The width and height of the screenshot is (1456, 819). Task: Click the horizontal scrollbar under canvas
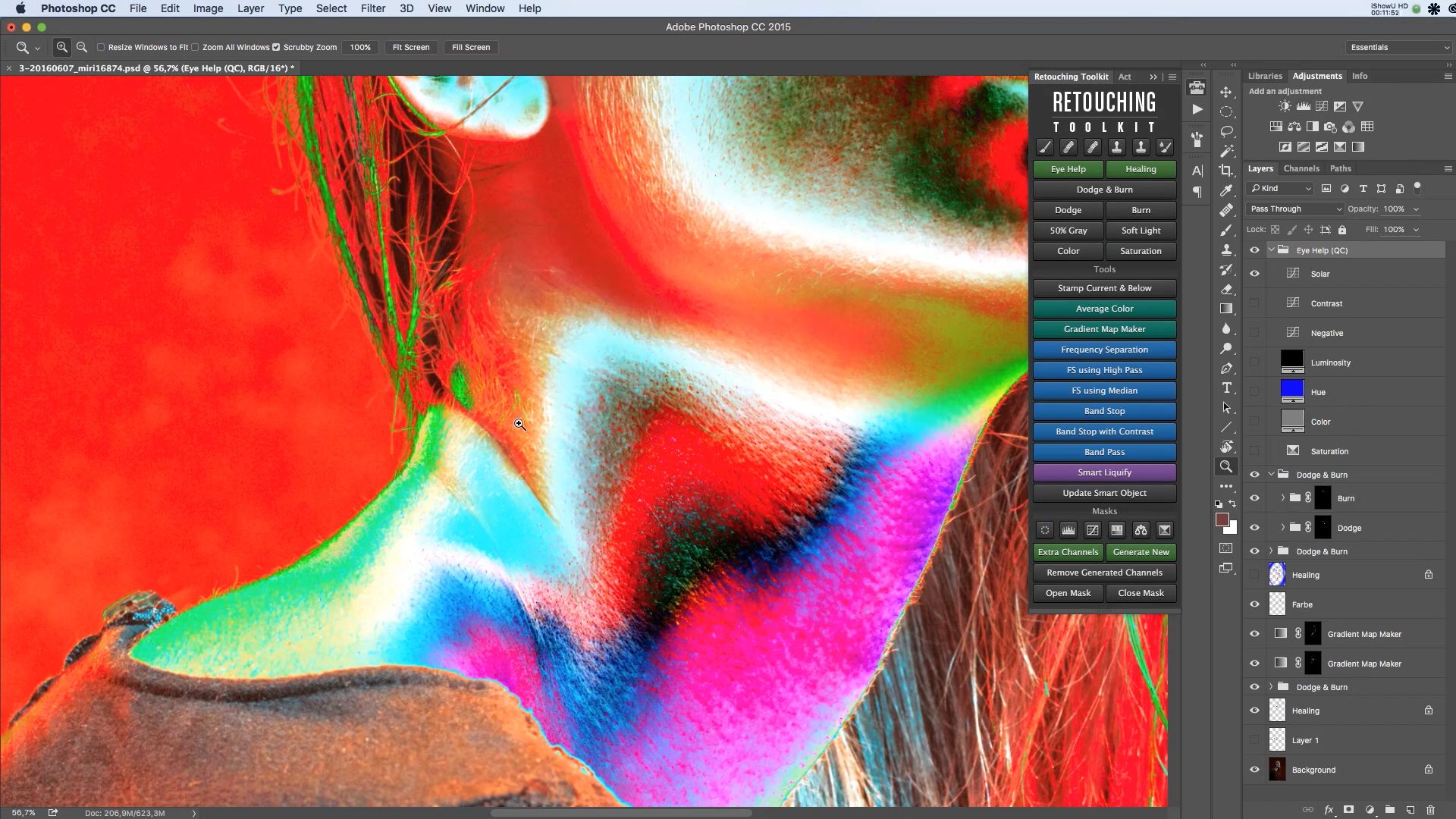pyautogui.click(x=621, y=813)
